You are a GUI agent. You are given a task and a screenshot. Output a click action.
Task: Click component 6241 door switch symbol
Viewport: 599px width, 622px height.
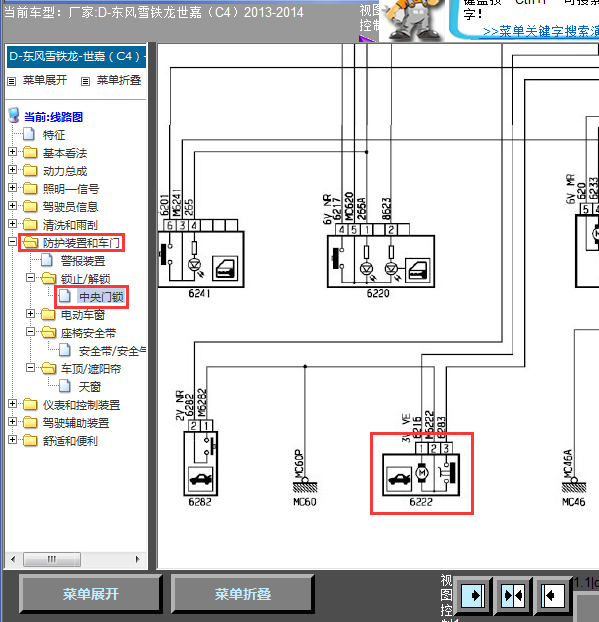click(201, 259)
